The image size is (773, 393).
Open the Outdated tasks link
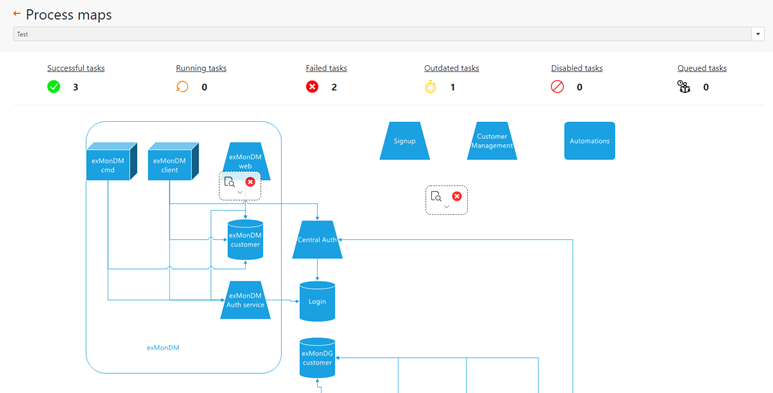click(452, 68)
